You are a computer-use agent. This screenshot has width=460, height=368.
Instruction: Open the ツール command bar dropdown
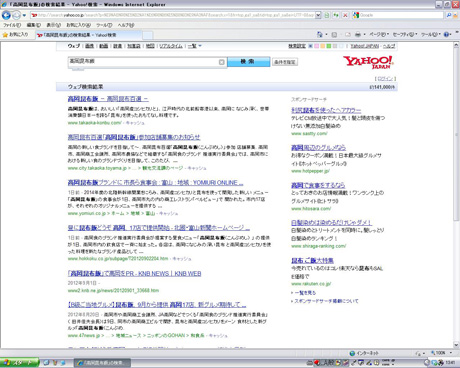(x=431, y=34)
